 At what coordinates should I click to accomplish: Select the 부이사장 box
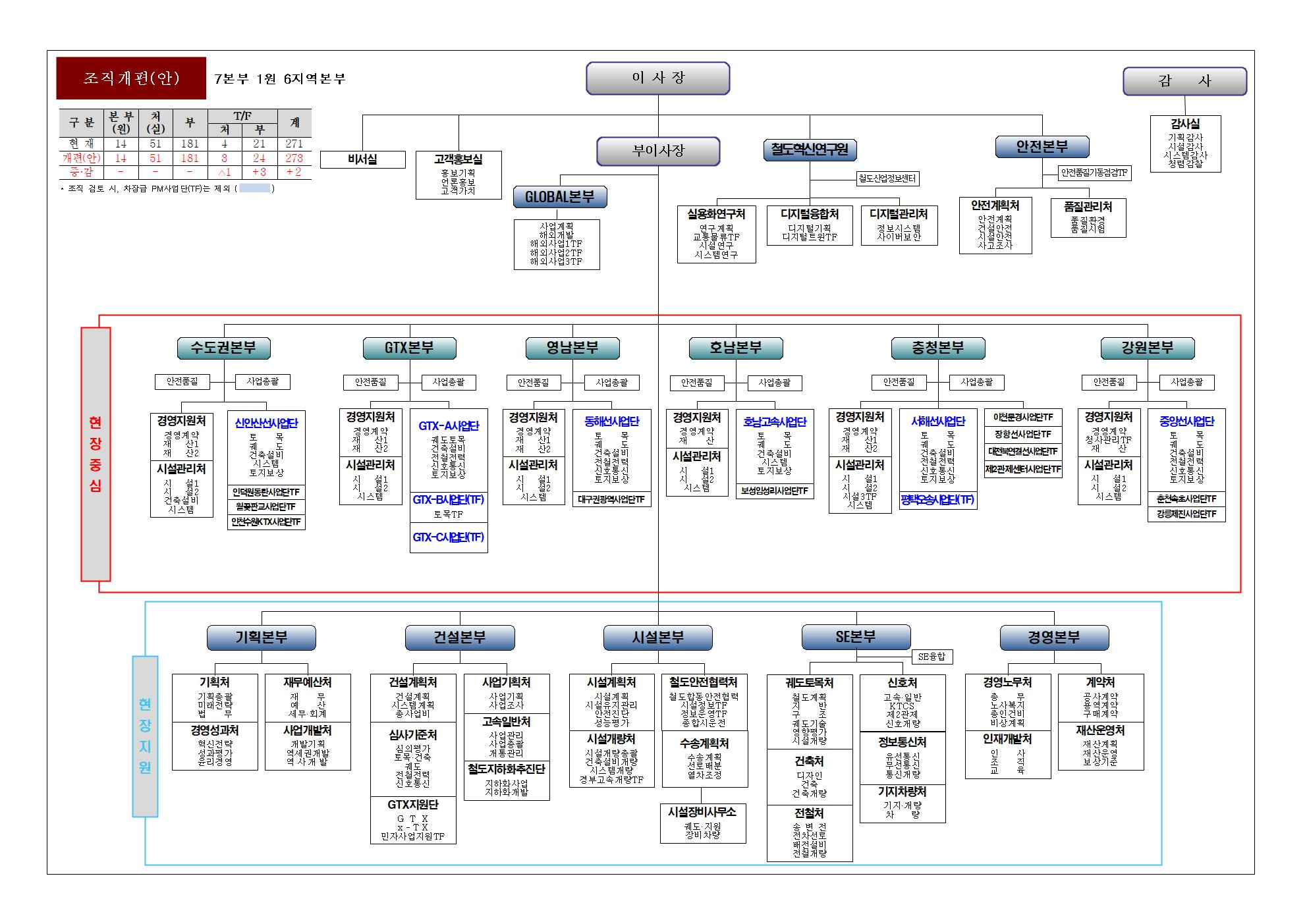point(658,151)
